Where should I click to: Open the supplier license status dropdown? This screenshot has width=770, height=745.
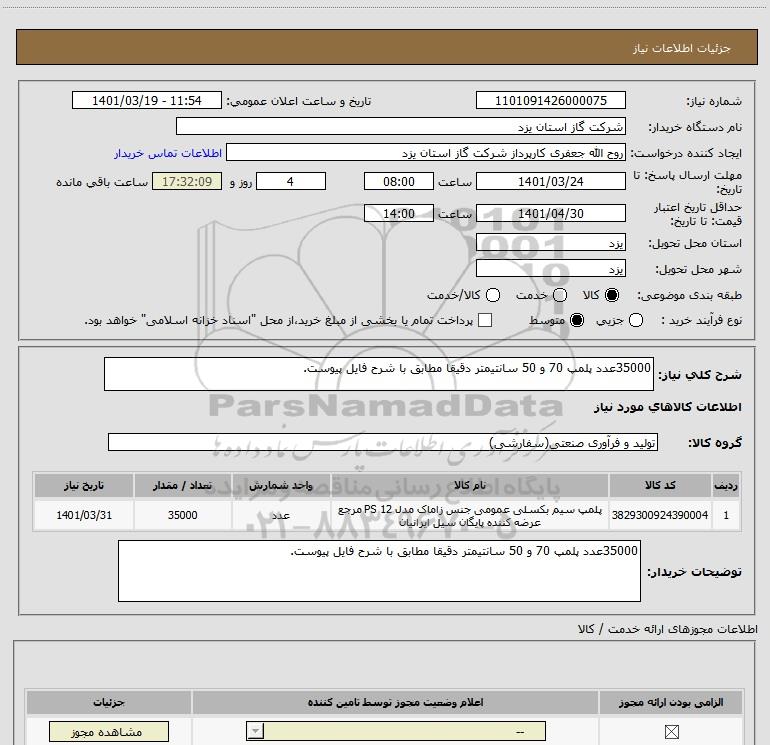coord(396,732)
